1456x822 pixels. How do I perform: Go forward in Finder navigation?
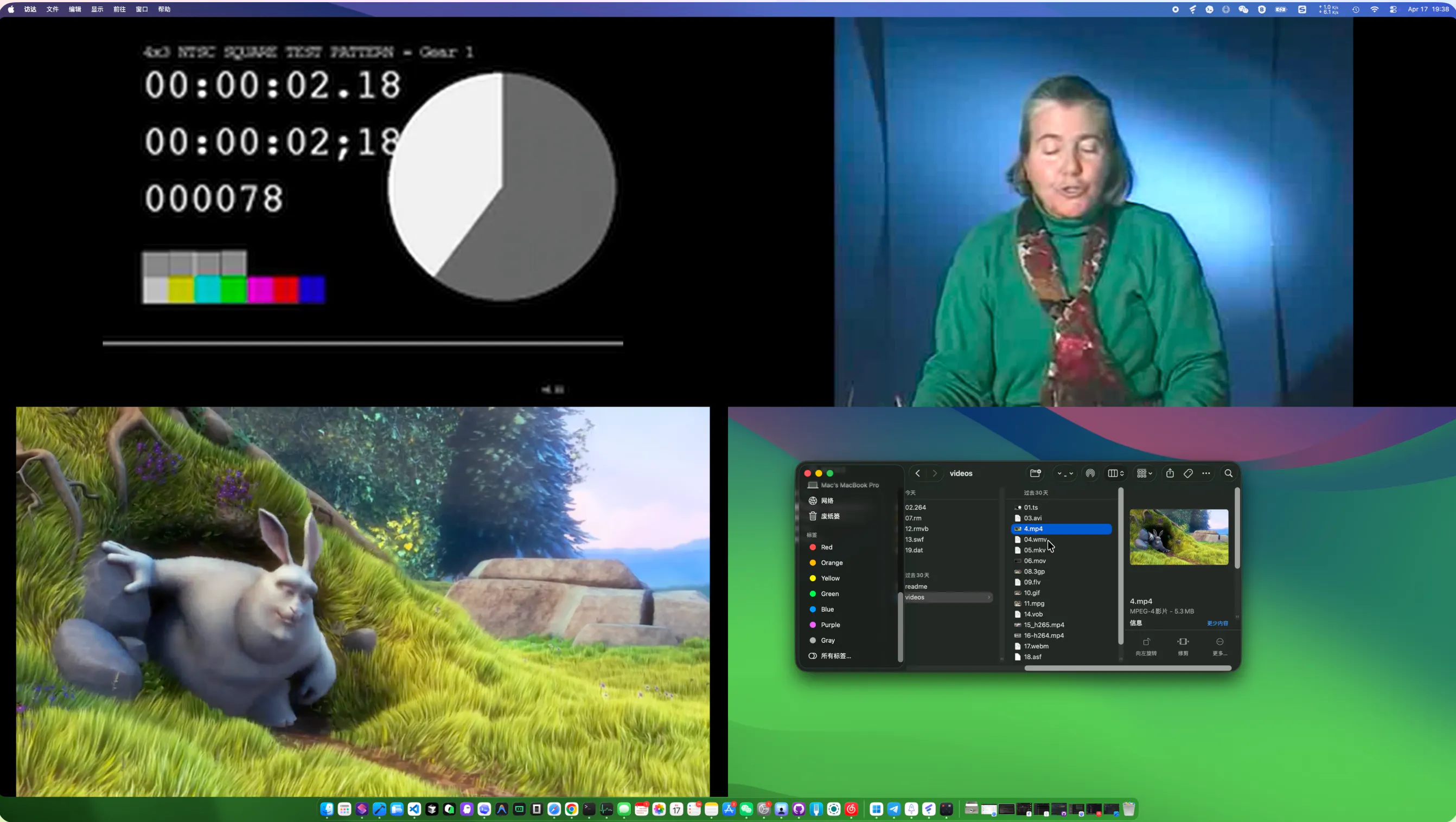(935, 473)
